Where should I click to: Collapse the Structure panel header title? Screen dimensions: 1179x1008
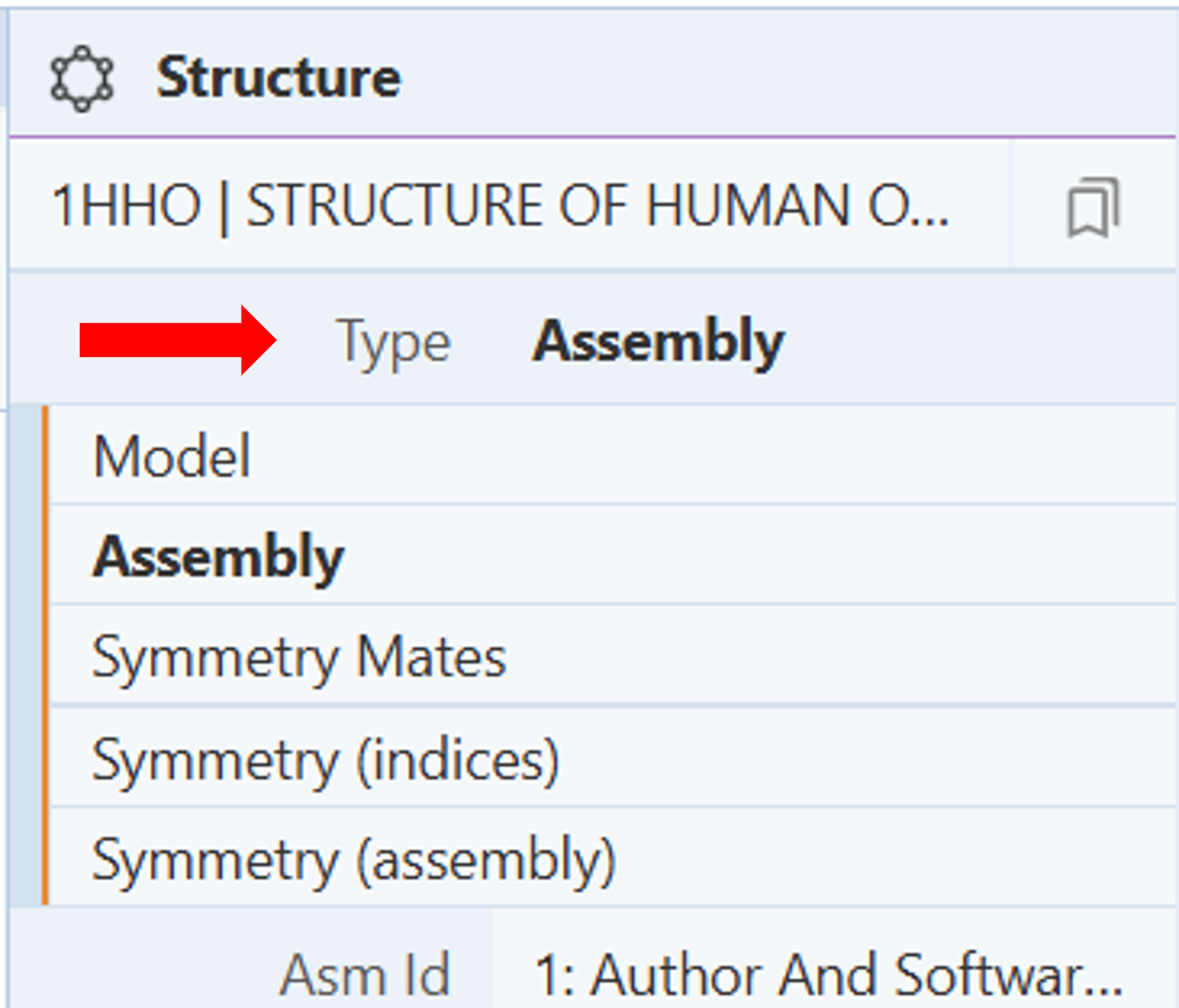278,77
